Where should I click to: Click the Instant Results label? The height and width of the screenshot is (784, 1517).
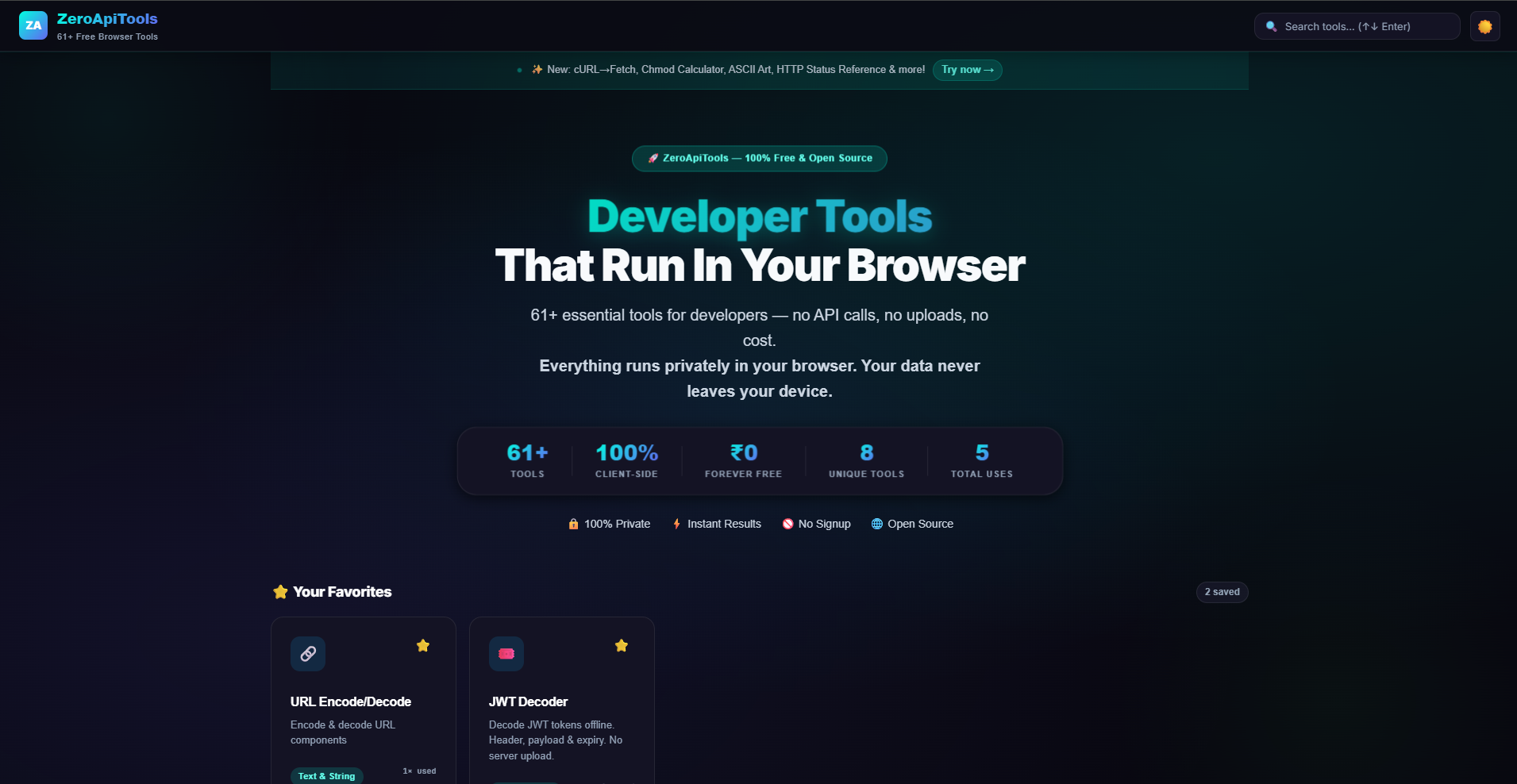pyautogui.click(x=724, y=524)
